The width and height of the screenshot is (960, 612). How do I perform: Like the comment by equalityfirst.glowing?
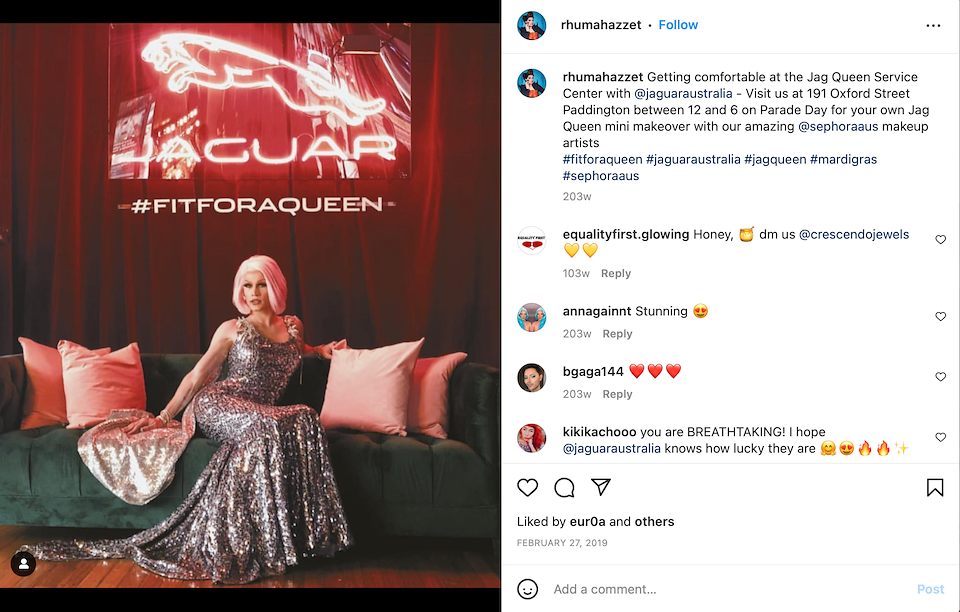point(940,240)
